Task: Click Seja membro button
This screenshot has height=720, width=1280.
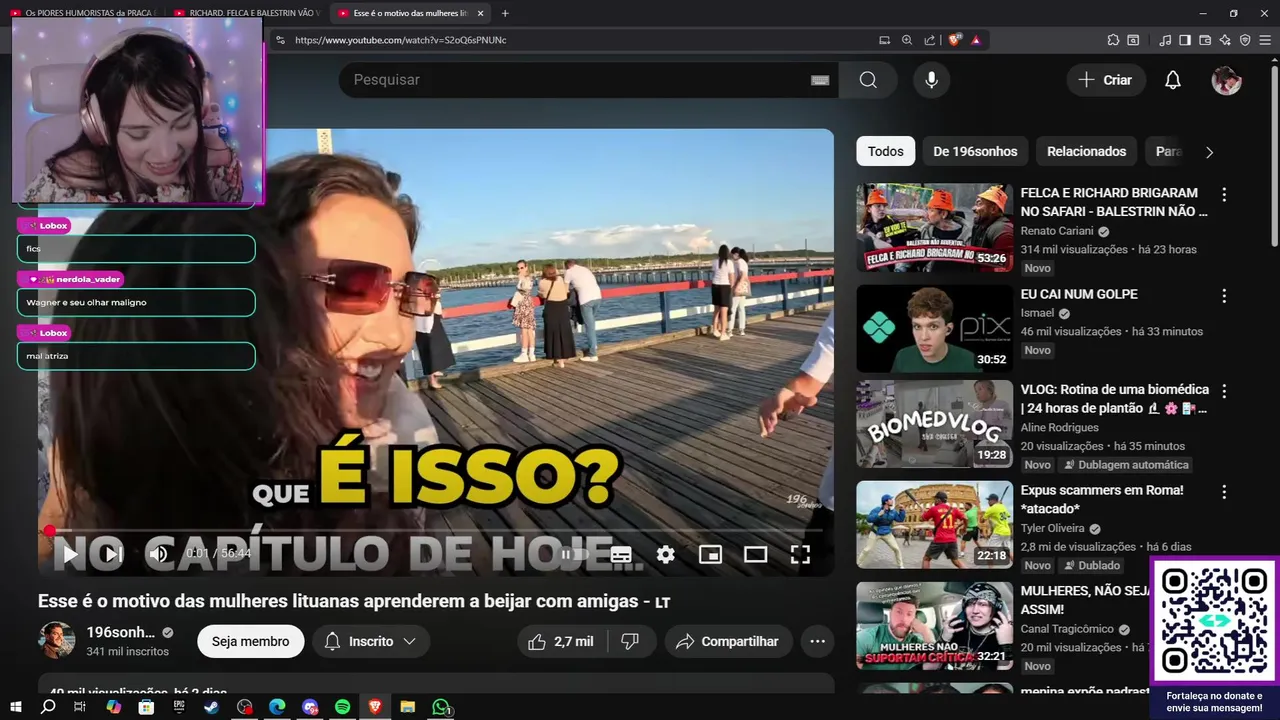Action: click(x=250, y=642)
